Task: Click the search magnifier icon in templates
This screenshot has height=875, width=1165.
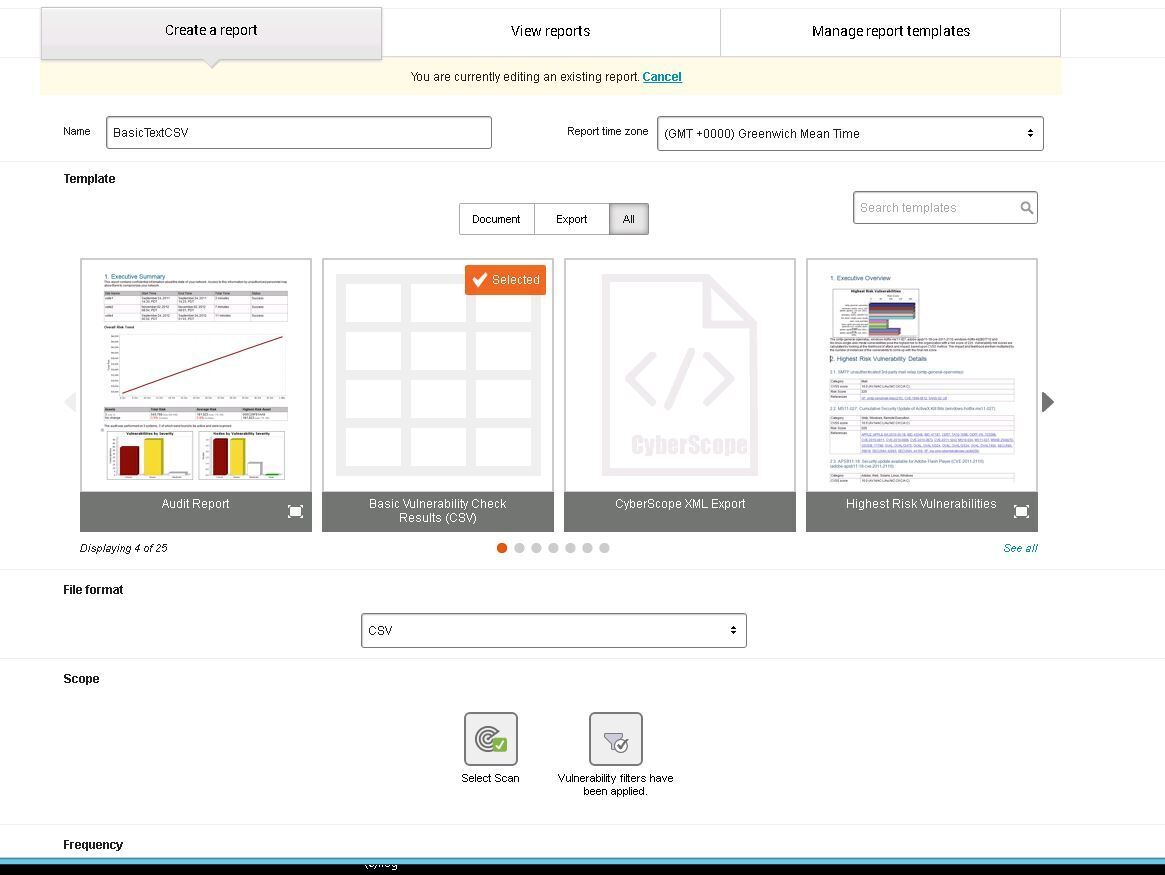Action: (1026, 208)
